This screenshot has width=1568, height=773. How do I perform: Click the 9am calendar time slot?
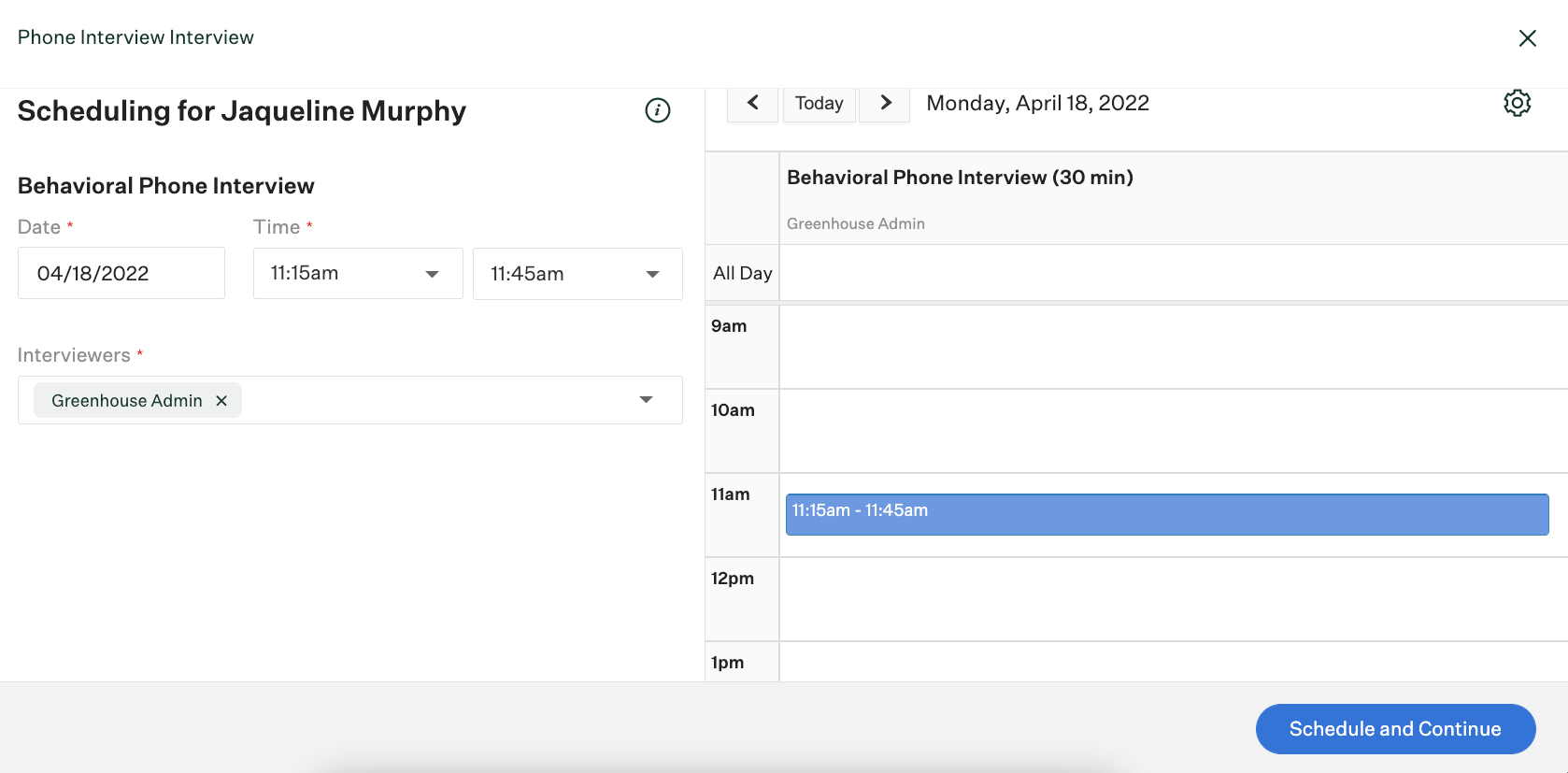coord(1173,347)
